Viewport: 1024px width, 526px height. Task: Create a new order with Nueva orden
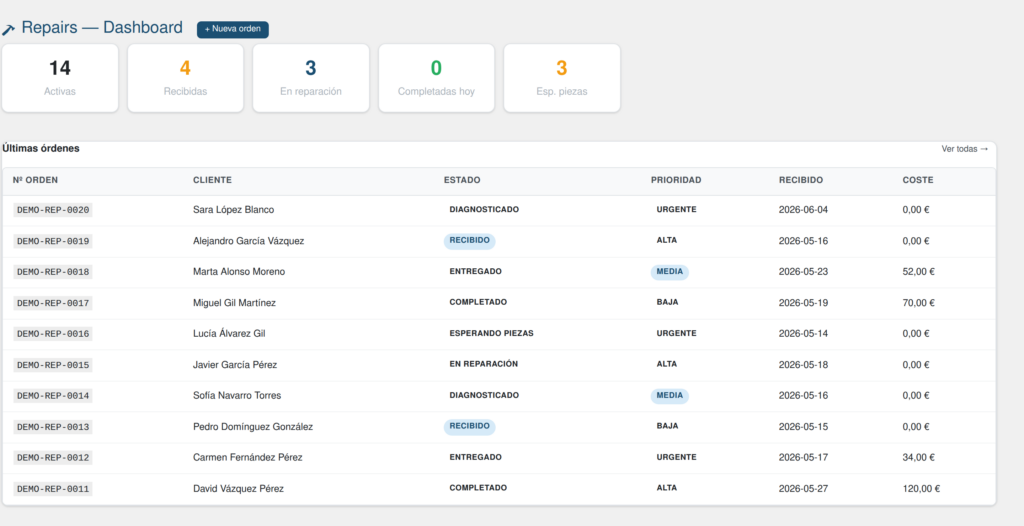(232, 29)
